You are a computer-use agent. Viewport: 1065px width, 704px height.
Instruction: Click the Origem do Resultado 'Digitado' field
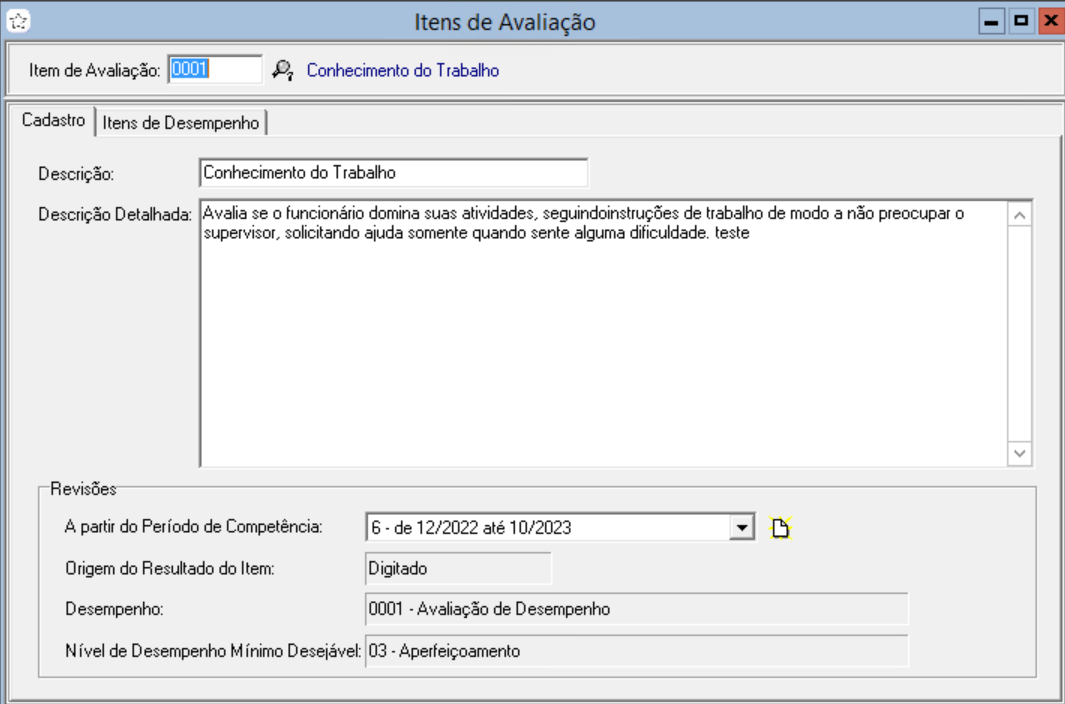[x=458, y=569]
